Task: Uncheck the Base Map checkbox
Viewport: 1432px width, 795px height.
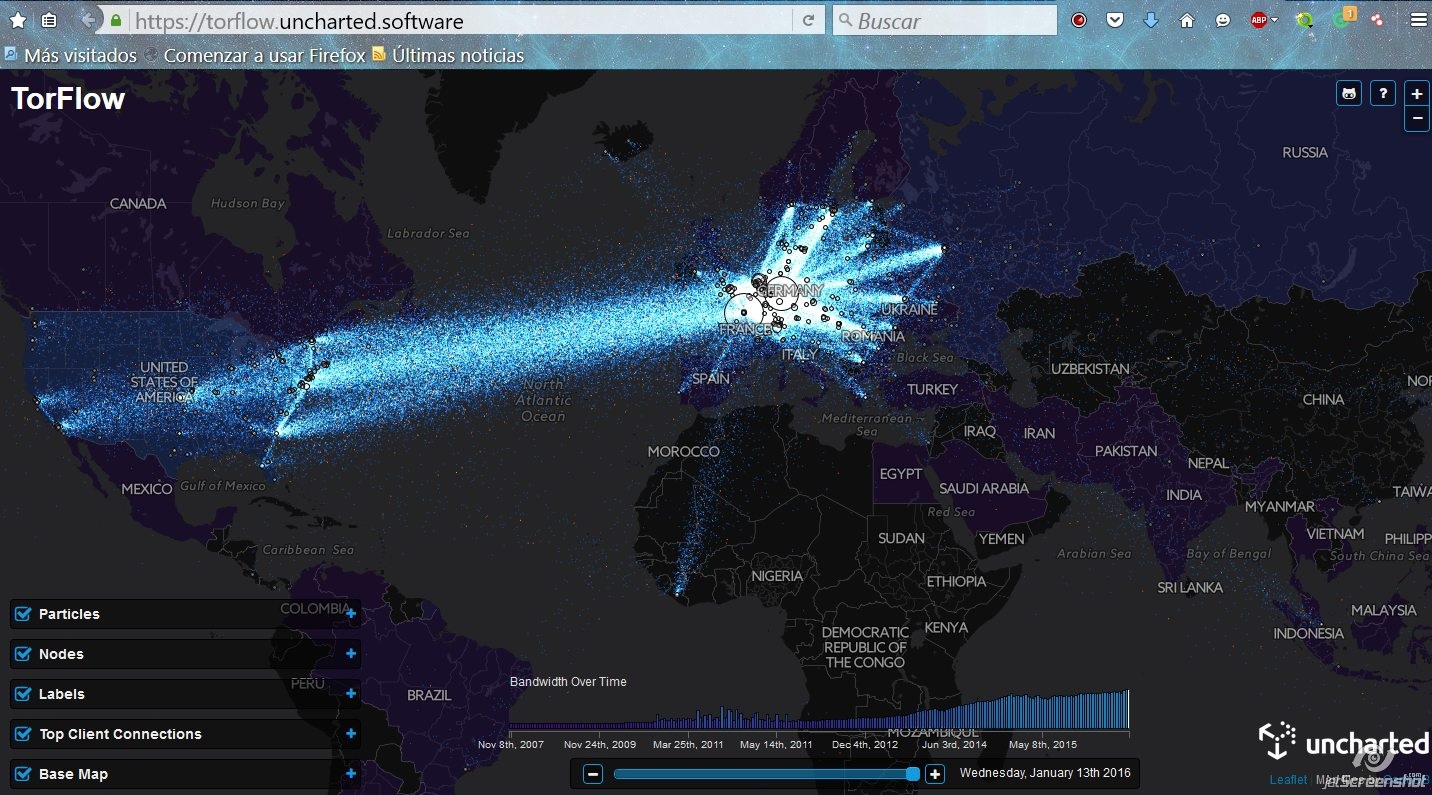Action: (24, 774)
